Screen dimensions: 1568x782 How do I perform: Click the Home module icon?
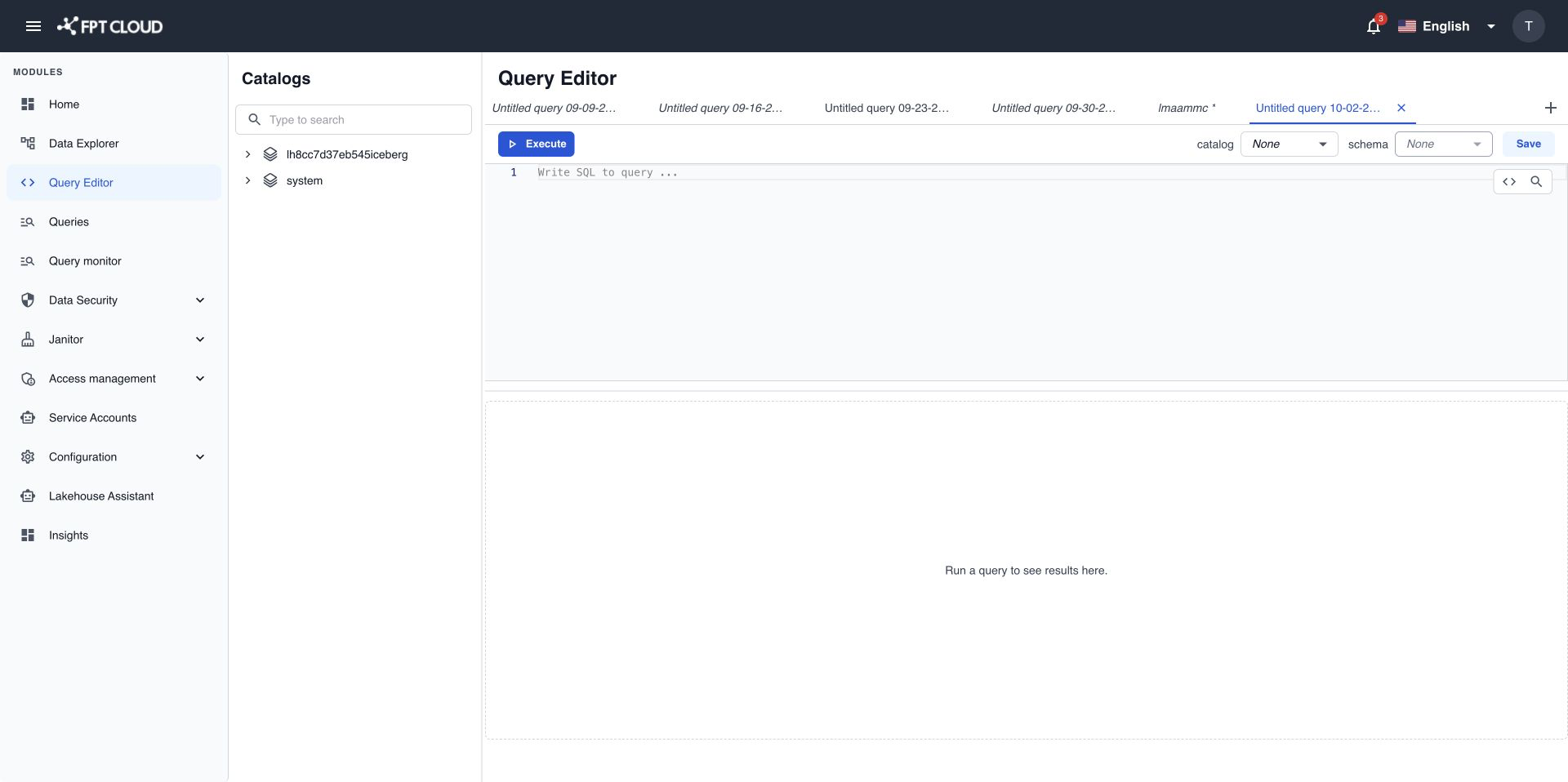point(28,104)
